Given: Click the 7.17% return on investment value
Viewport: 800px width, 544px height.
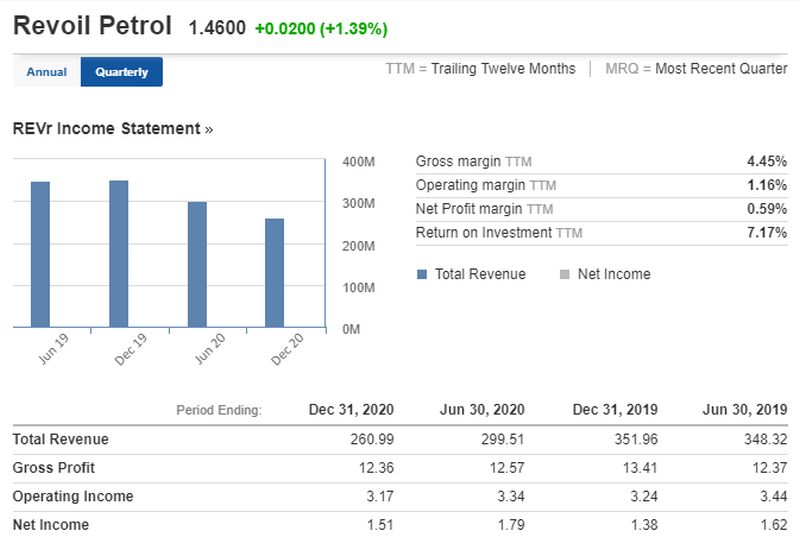Looking at the screenshot, I should click(x=767, y=233).
